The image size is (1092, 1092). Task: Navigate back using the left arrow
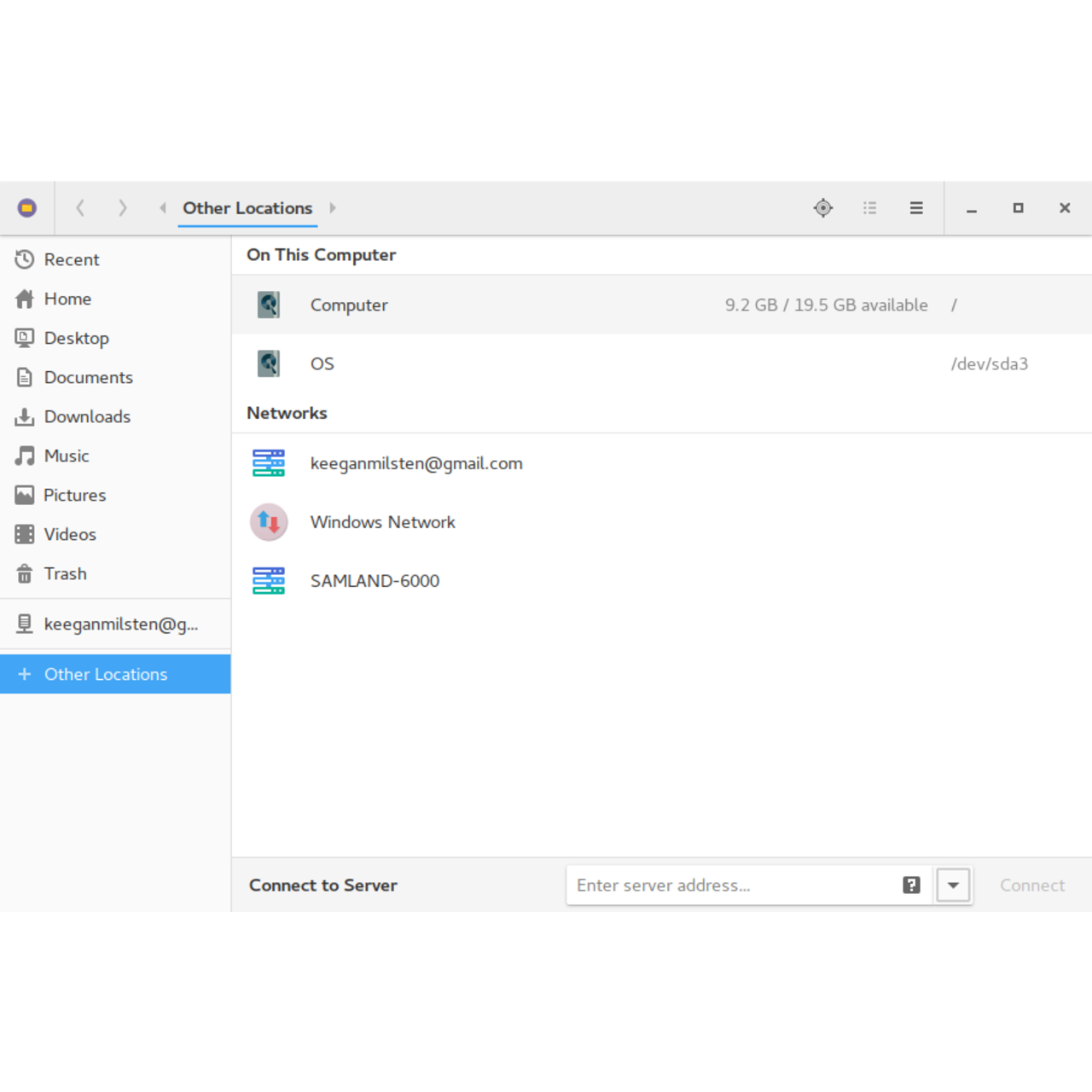pos(80,207)
